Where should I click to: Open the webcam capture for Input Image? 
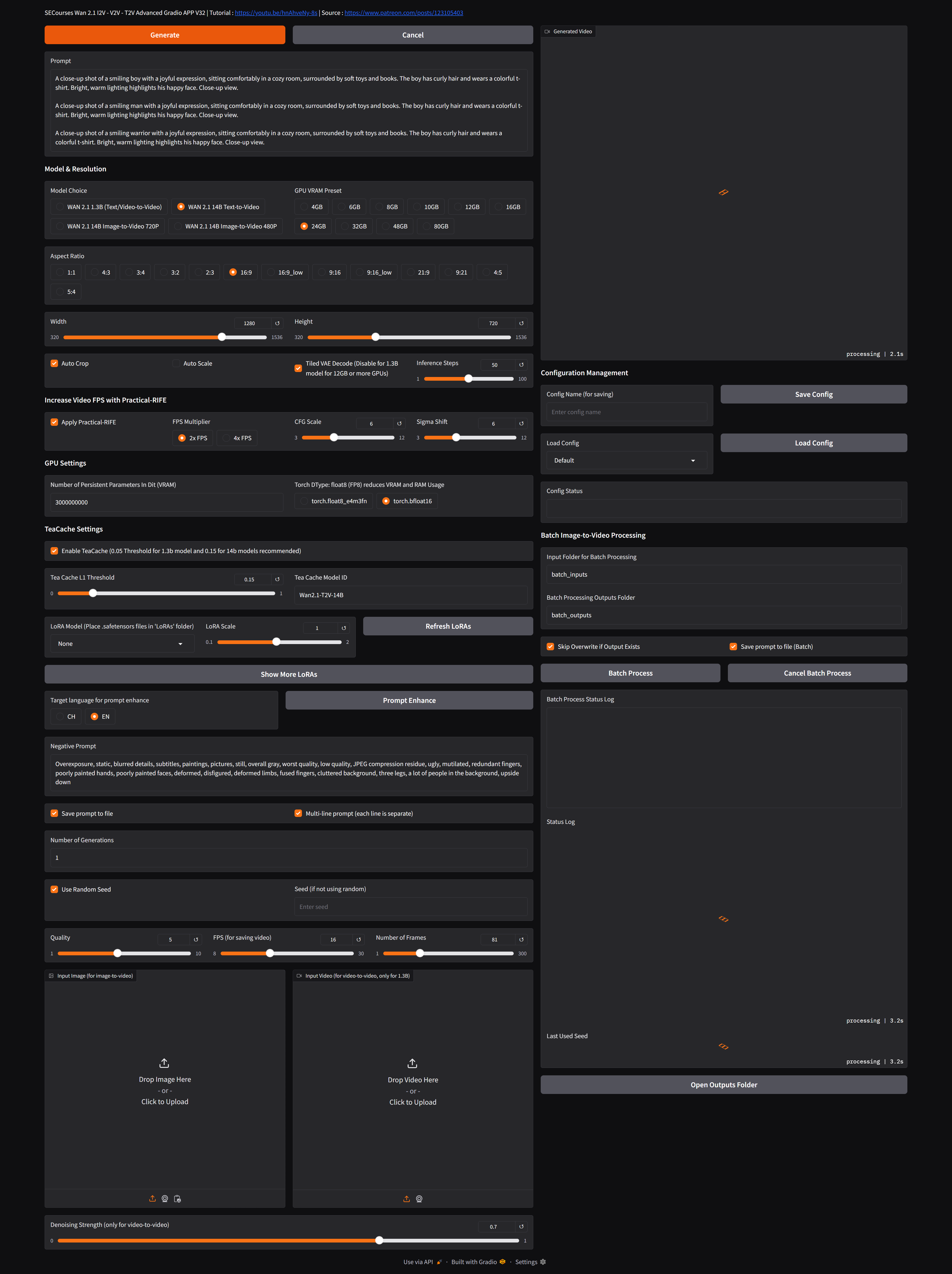click(165, 1199)
